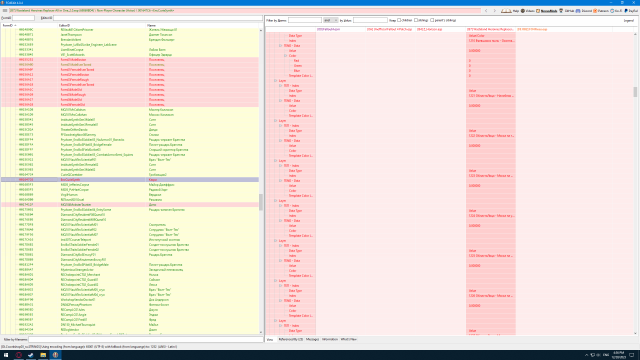This screenshot has height=360, width=640.
Task: Open File Explorer from the taskbar
Action: [43, 355]
